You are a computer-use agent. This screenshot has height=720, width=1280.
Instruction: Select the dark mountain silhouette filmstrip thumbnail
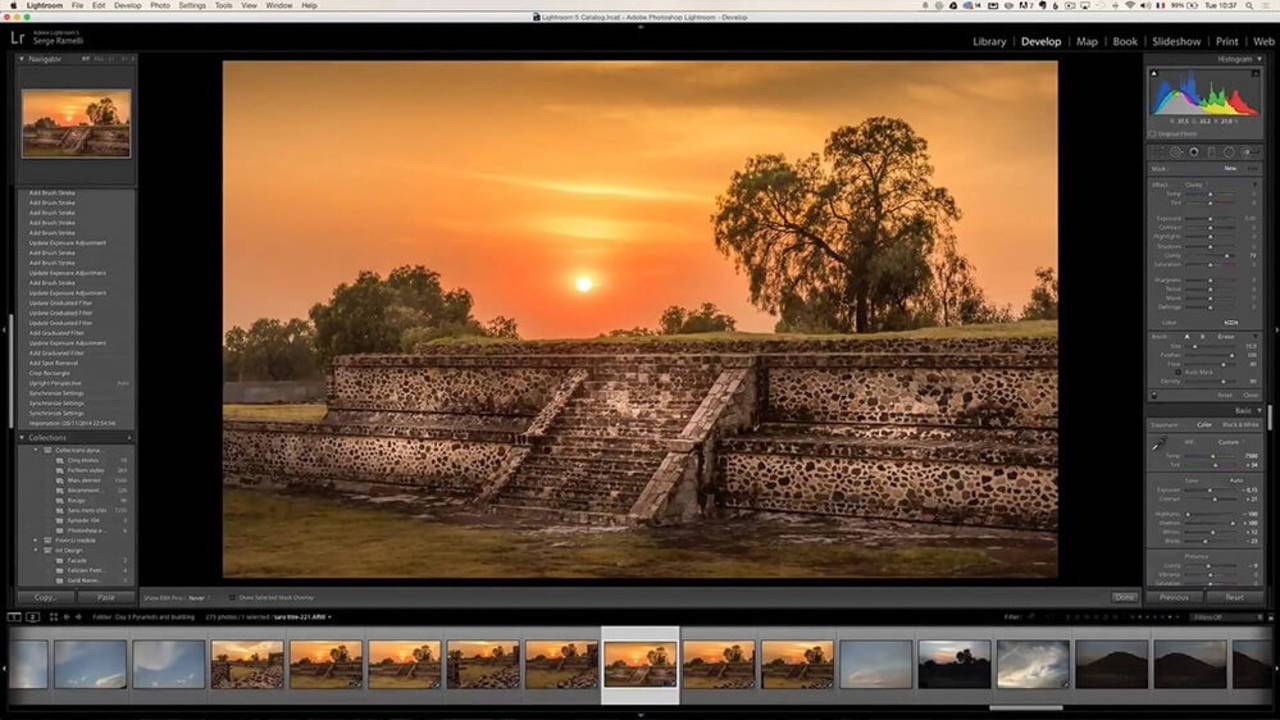pos(1111,664)
